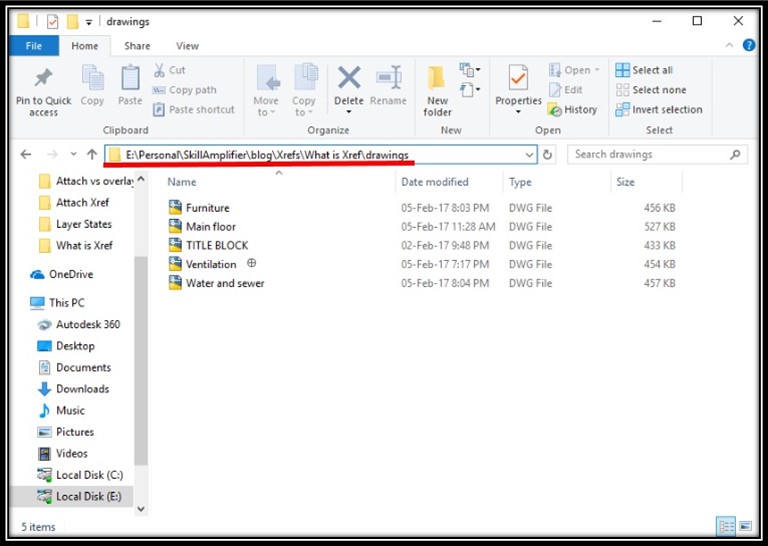This screenshot has height=546, width=768.
Task: Collapse the ribbon chevron
Action: (729, 45)
